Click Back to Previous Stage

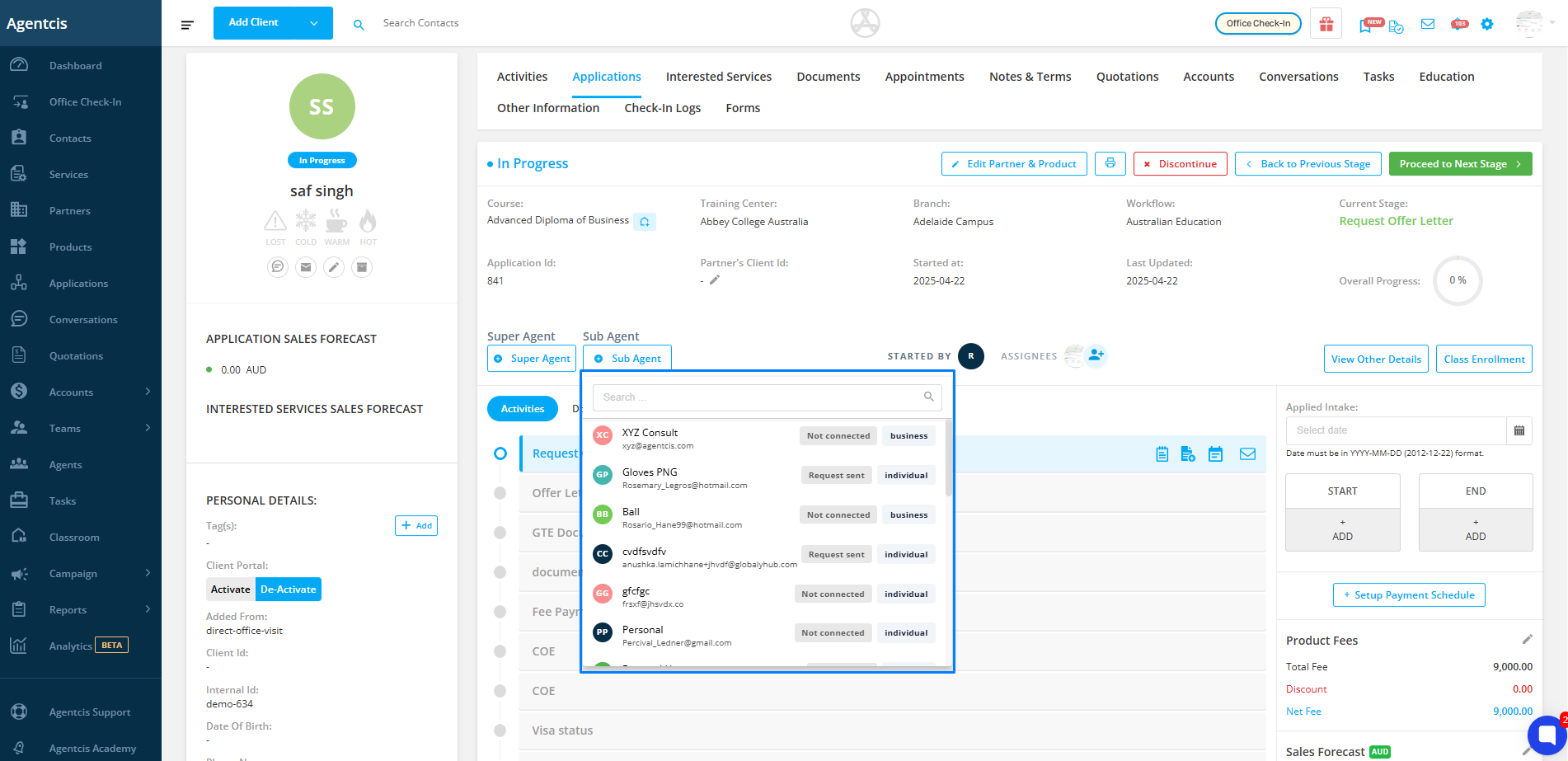[x=1308, y=163]
